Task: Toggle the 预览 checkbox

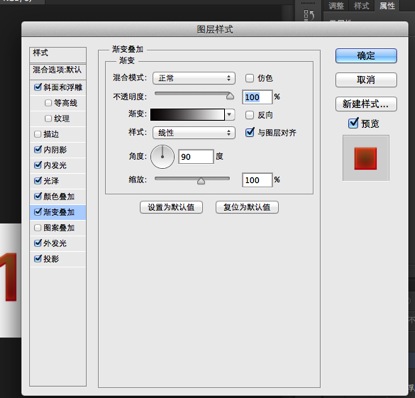Action: pyautogui.click(x=353, y=123)
